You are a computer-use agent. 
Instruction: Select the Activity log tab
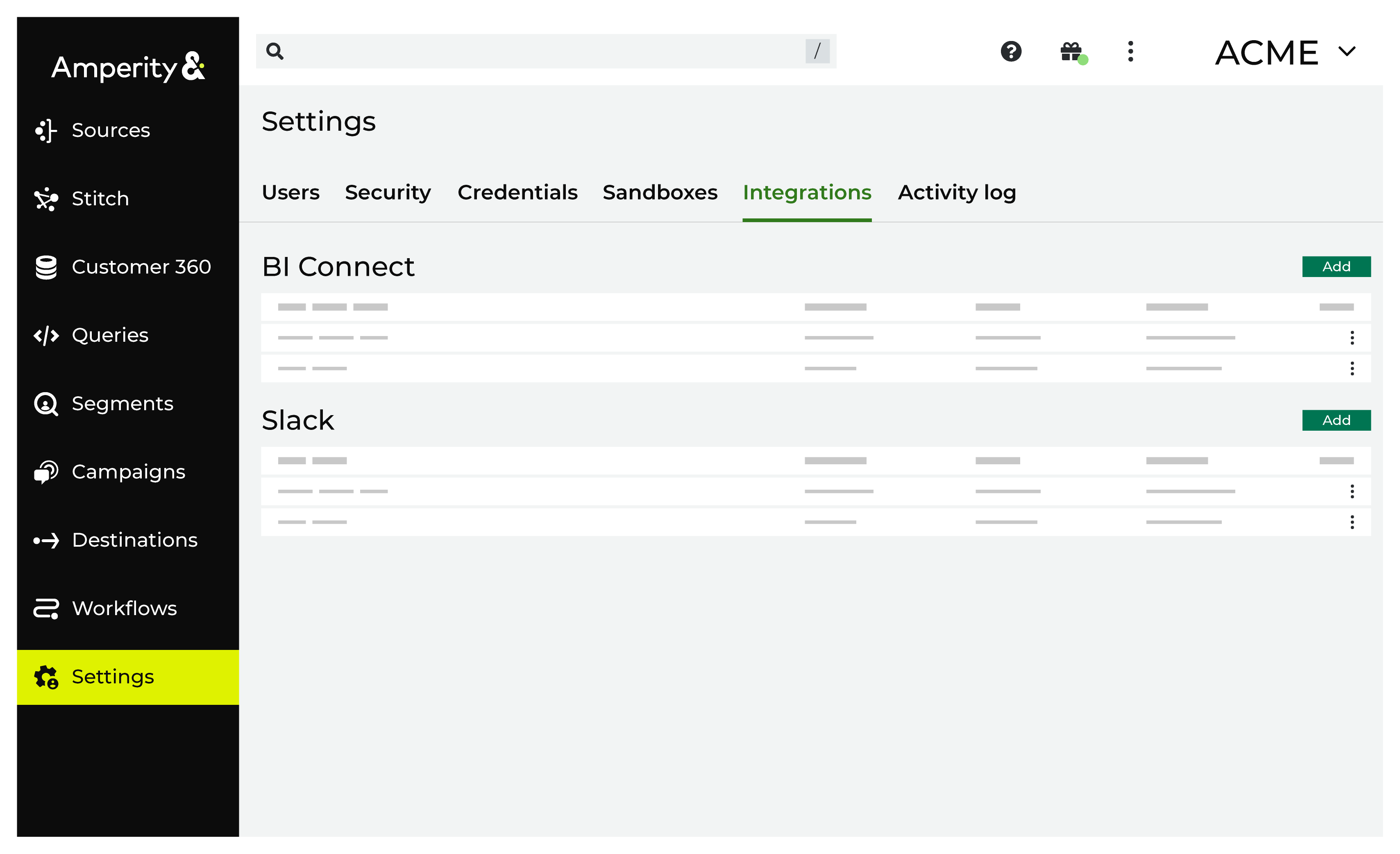pyautogui.click(x=956, y=192)
